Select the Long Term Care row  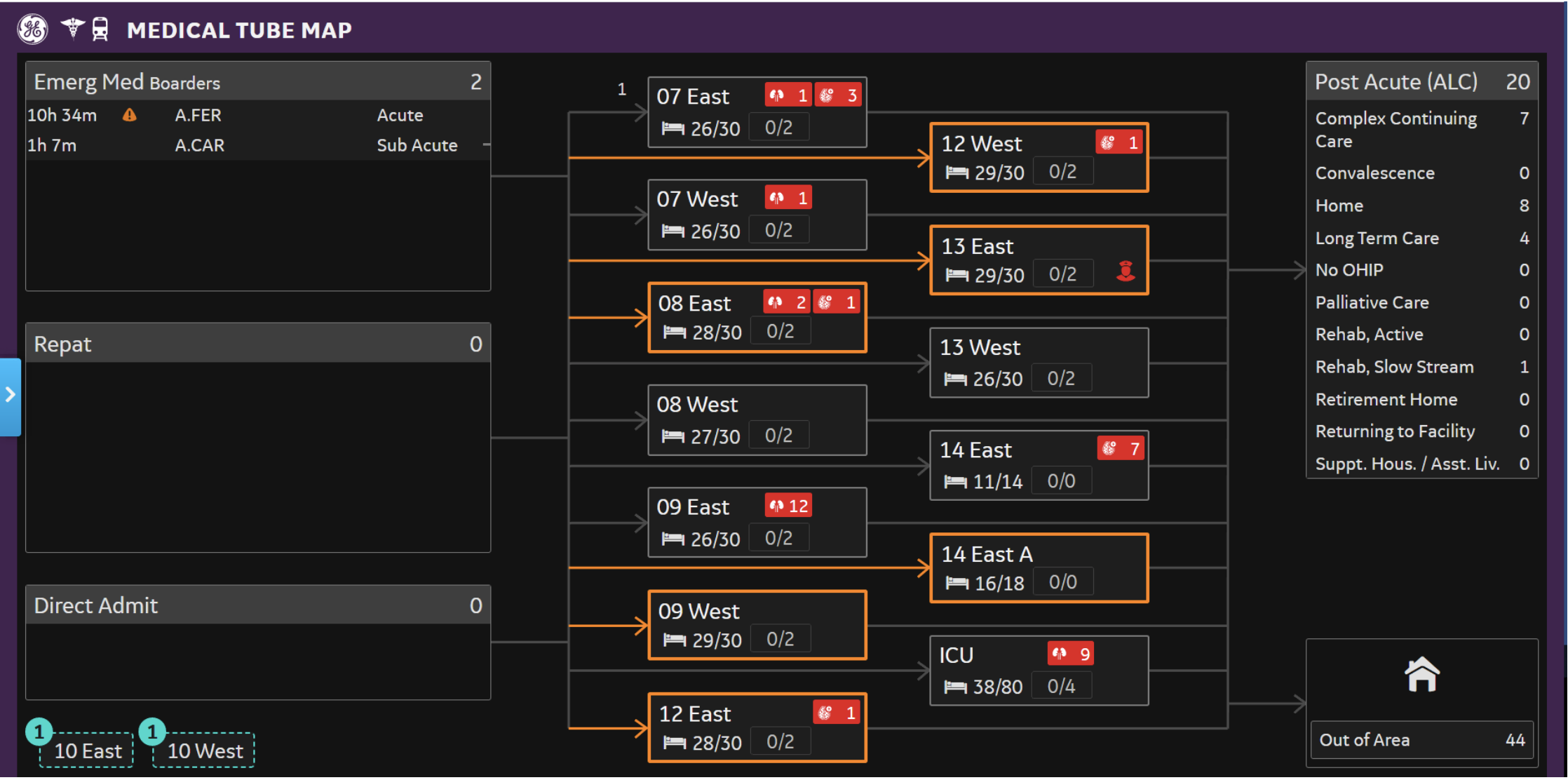click(1421, 238)
